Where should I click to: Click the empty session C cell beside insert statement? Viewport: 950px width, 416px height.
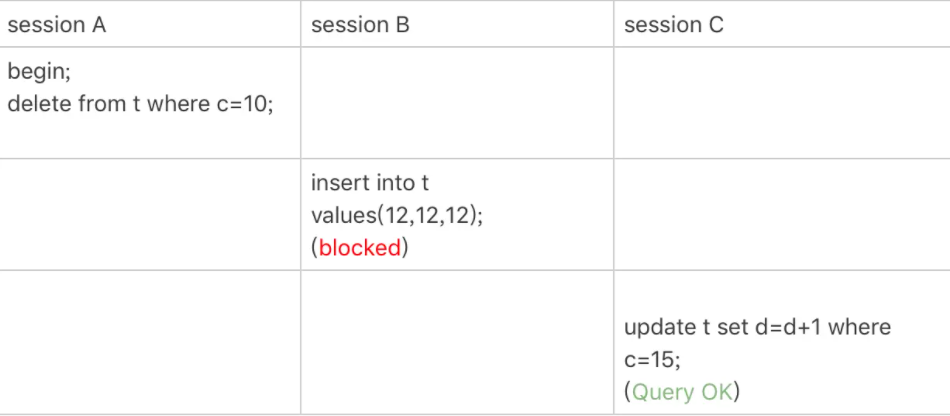coord(782,214)
